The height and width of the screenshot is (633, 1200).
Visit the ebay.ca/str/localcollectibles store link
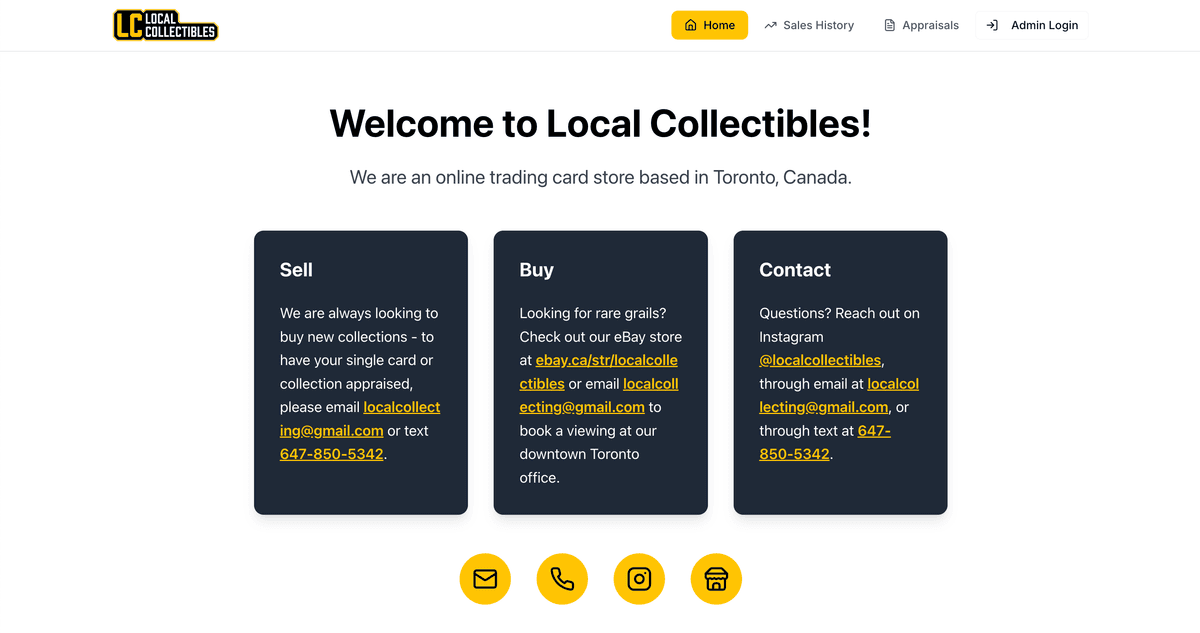pos(606,361)
